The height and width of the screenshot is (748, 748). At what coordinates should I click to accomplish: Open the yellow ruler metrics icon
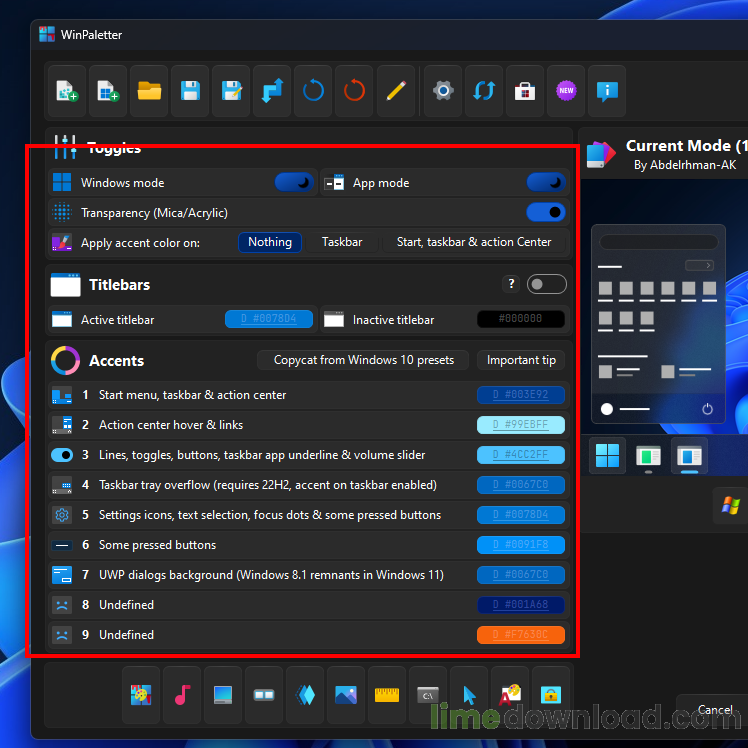coord(387,694)
